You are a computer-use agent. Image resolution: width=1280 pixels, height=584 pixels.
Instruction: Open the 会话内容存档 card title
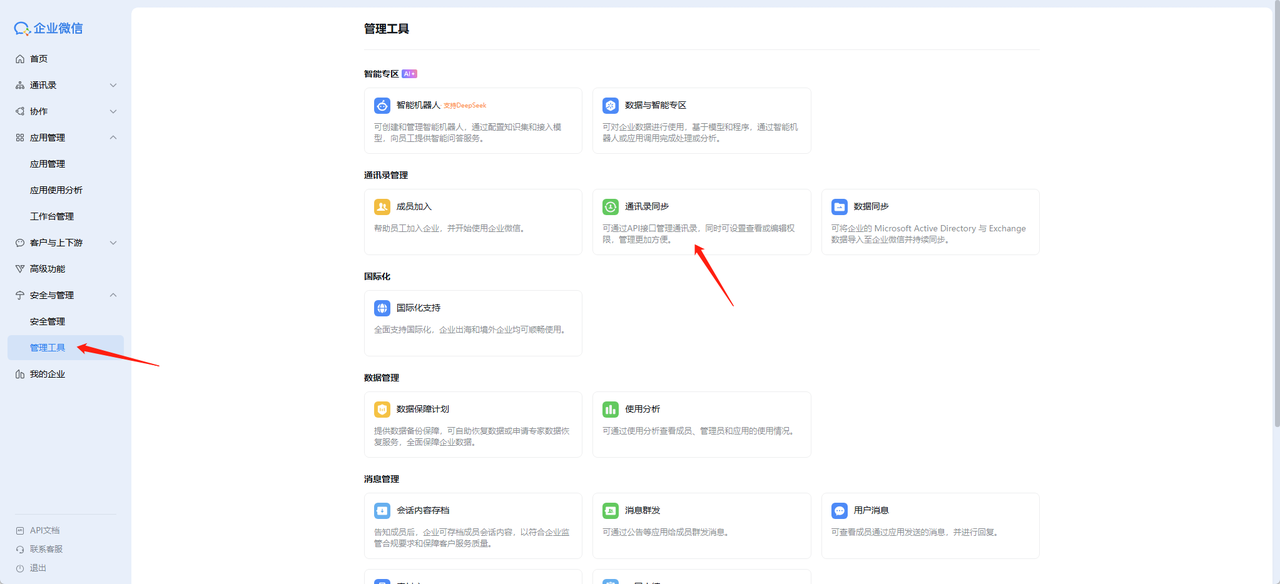tap(423, 510)
